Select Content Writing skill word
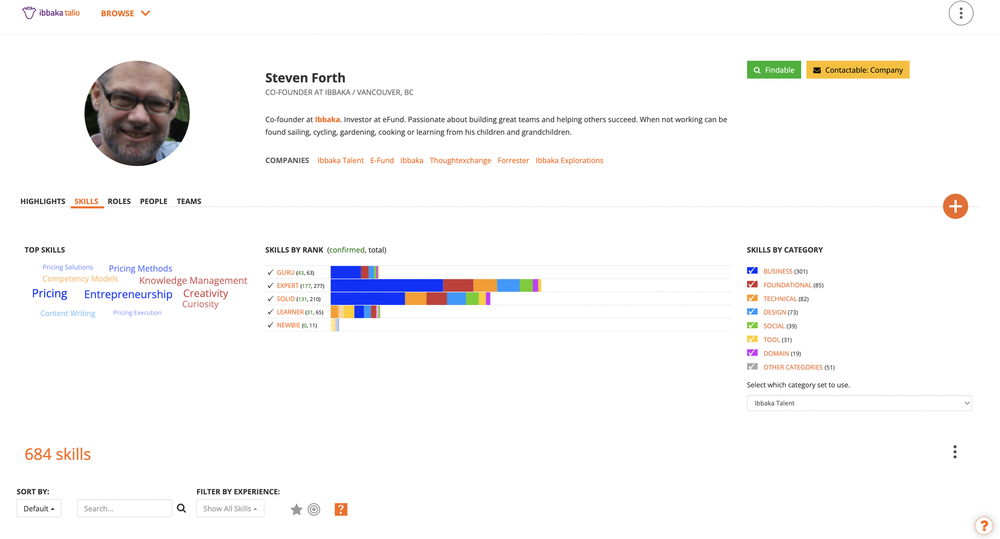Screen dimensions: 1000x539 point(68,313)
